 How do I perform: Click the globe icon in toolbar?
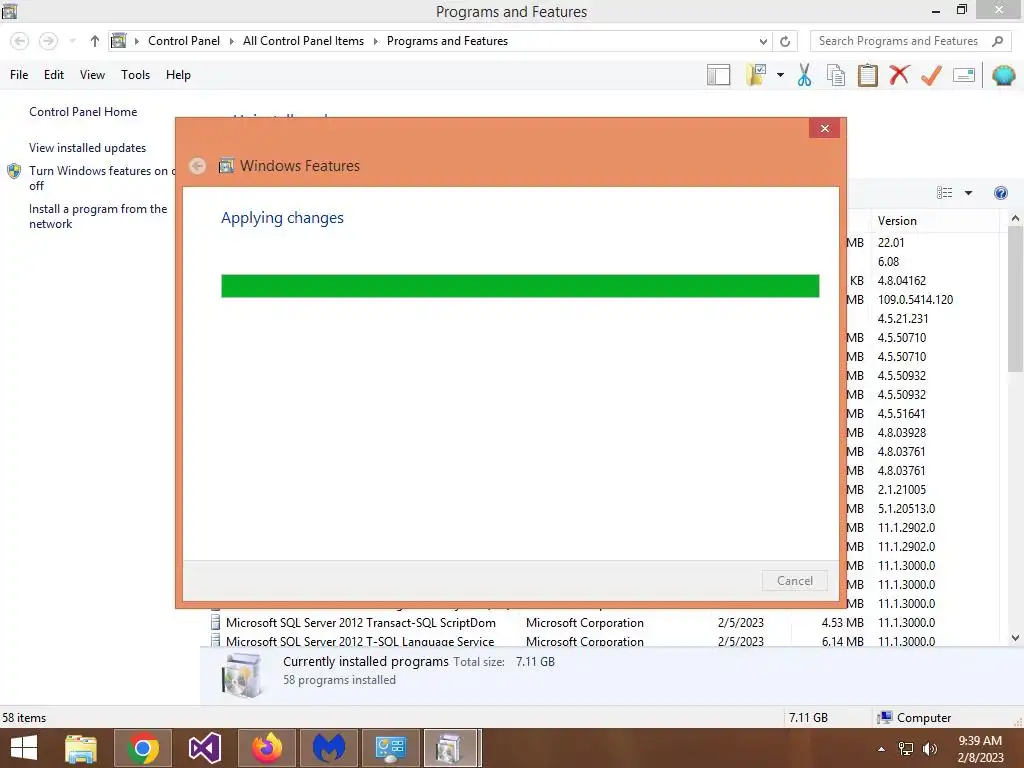(1003, 75)
